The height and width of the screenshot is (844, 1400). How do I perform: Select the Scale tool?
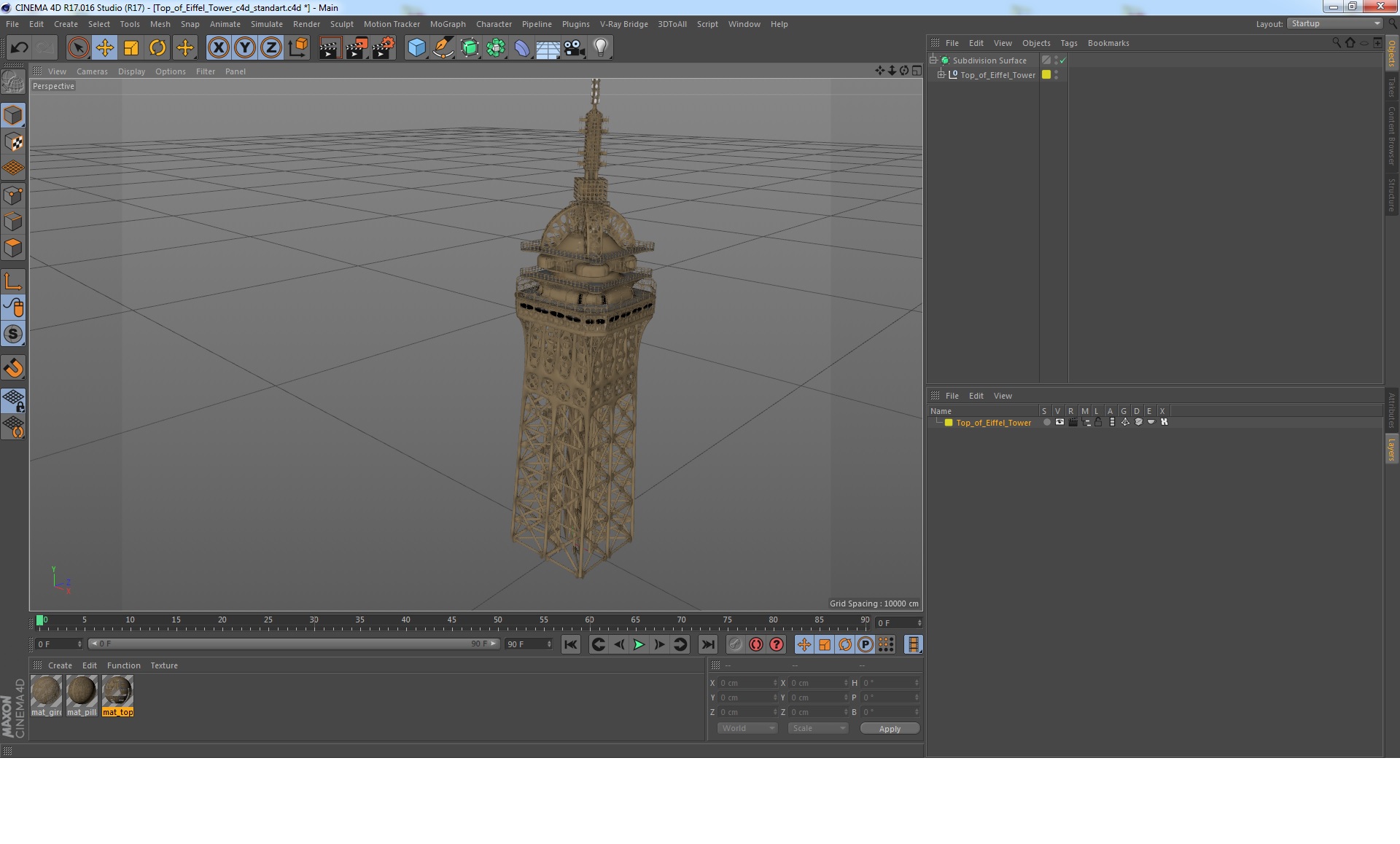click(x=131, y=48)
